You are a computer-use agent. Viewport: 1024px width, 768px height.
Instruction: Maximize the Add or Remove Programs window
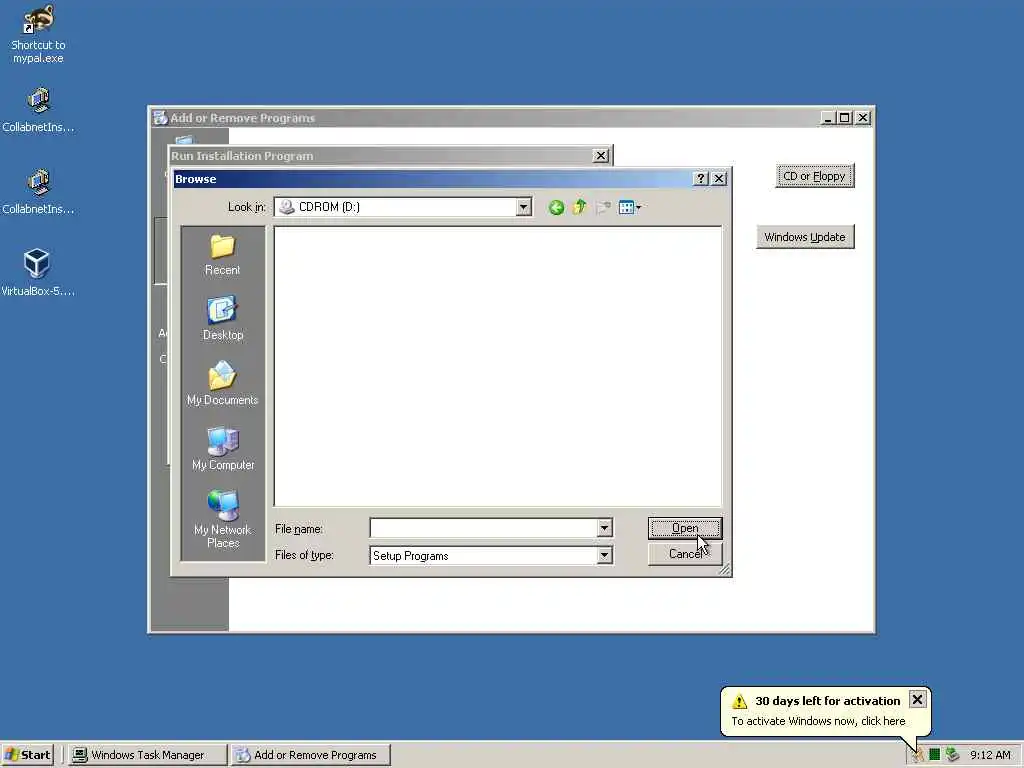(x=844, y=118)
